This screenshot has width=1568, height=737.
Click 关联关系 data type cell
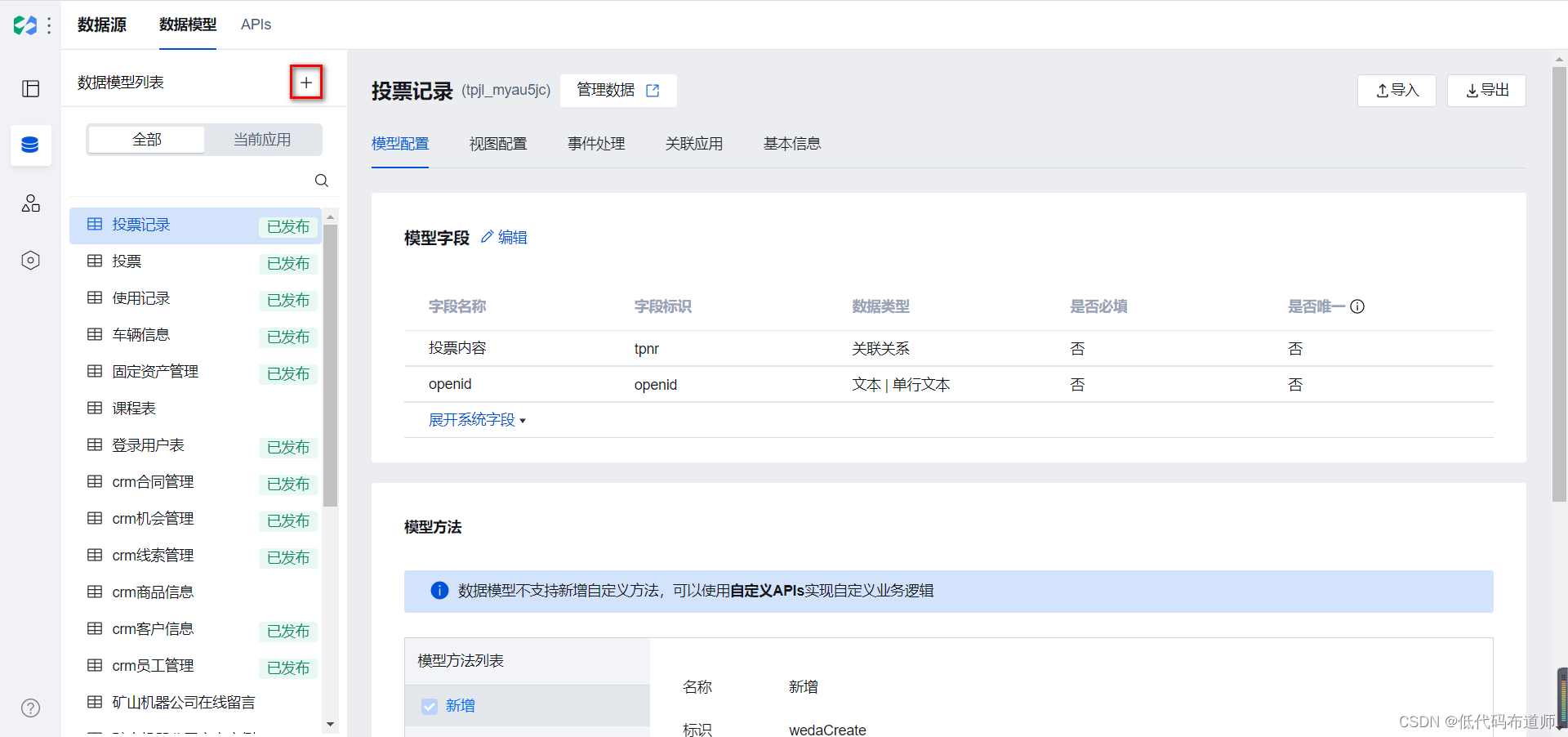click(x=880, y=349)
